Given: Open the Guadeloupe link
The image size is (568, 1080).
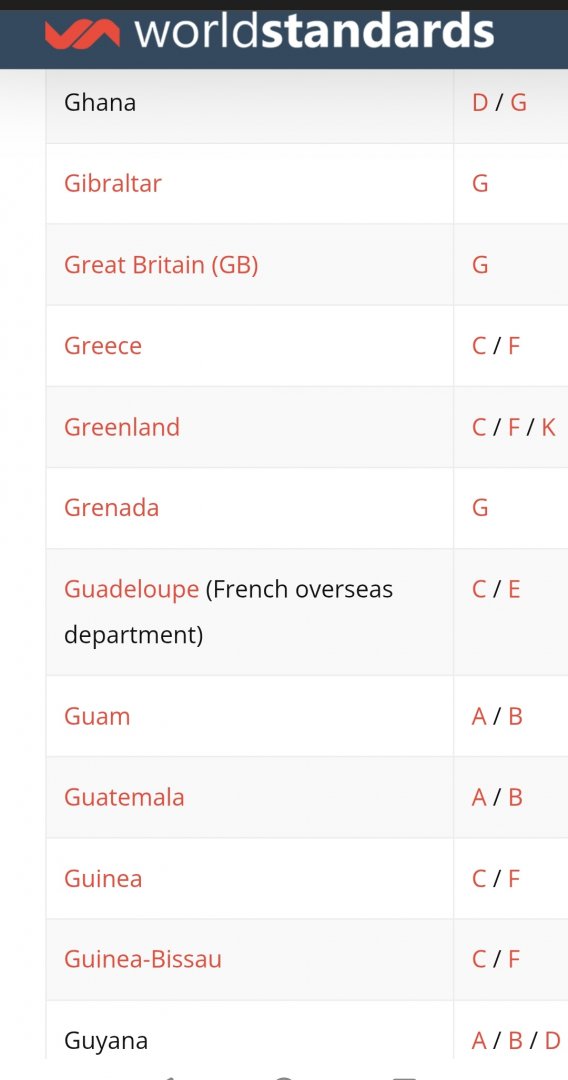Looking at the screenshot, I should pos(132,590).
